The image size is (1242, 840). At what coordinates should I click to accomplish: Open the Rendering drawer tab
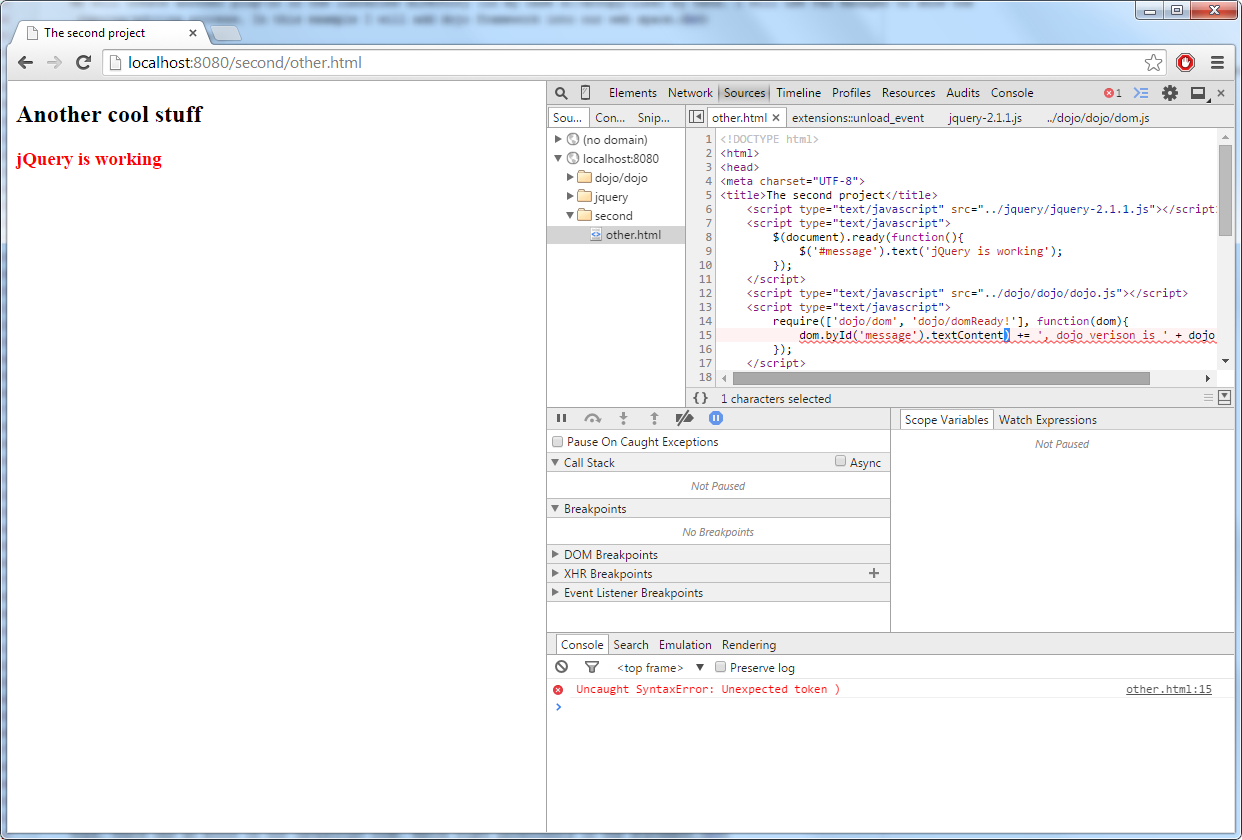tap(749, 645)
